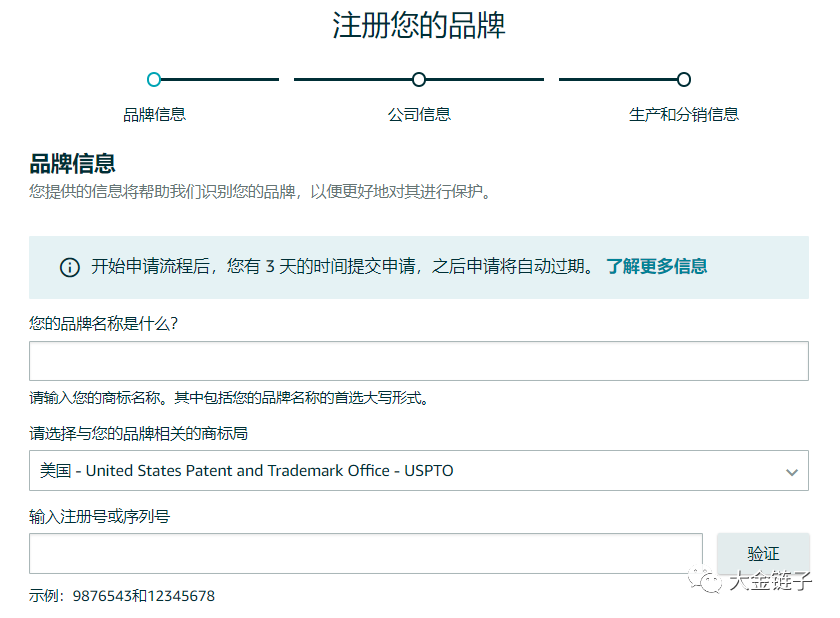The image size is (840, 618).
Task: Click the chevron on the trademark office selector
Action: [x=793, y=470]
